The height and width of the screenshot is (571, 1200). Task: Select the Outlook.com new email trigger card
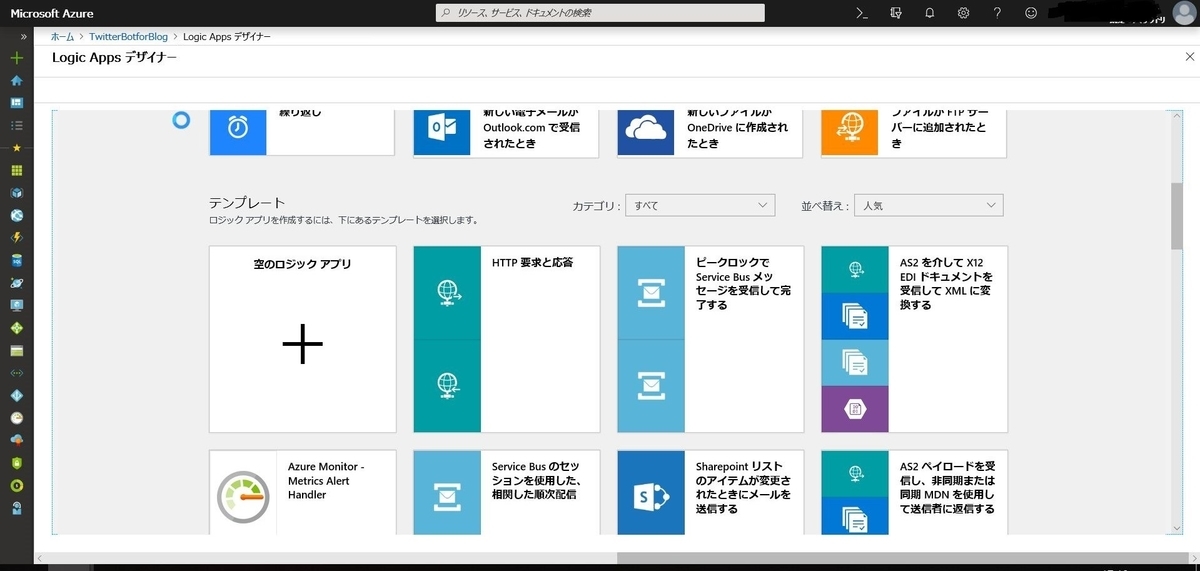tap(506, 133)
